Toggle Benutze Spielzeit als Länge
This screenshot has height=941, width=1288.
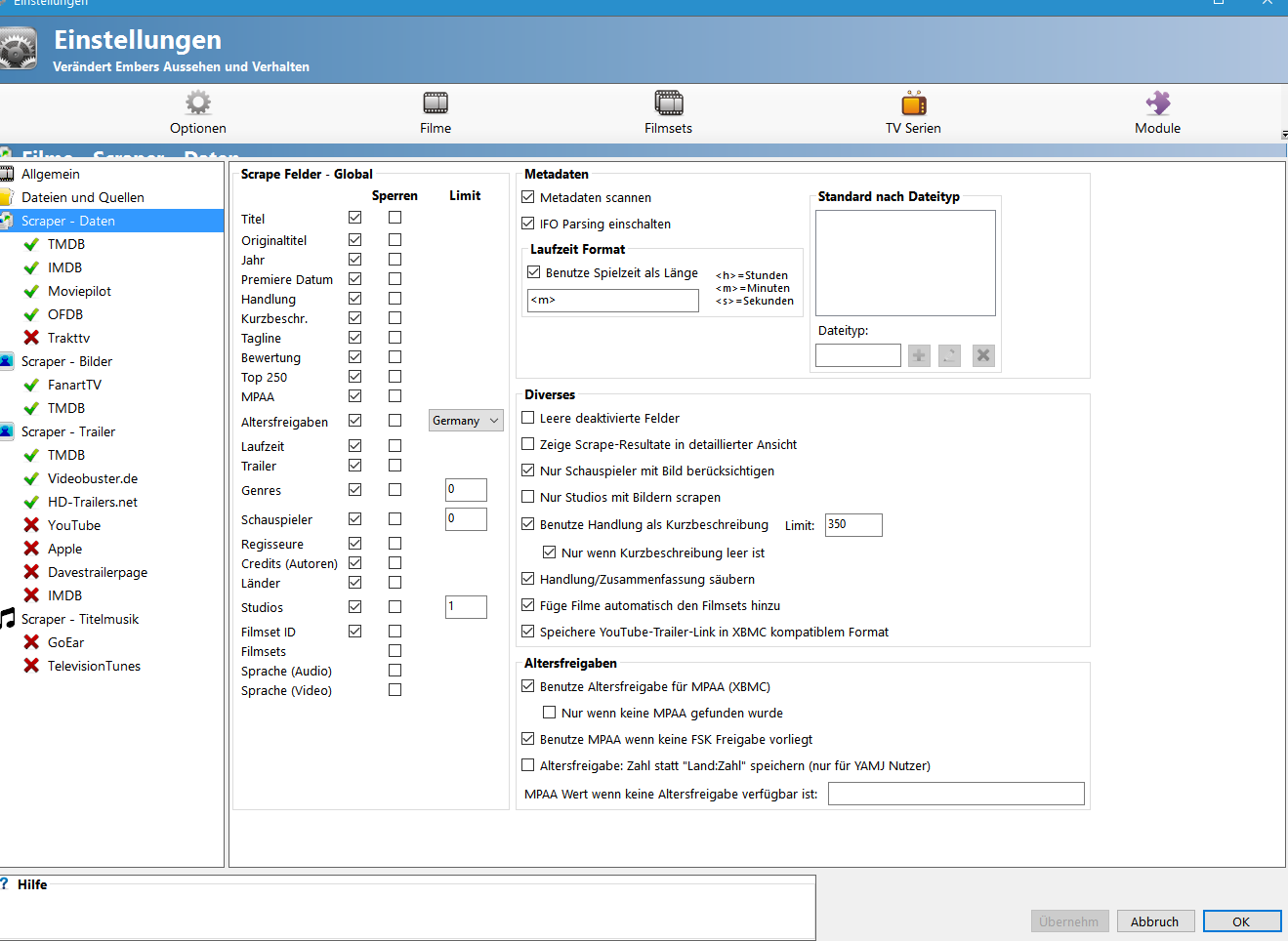click(534, 272)
